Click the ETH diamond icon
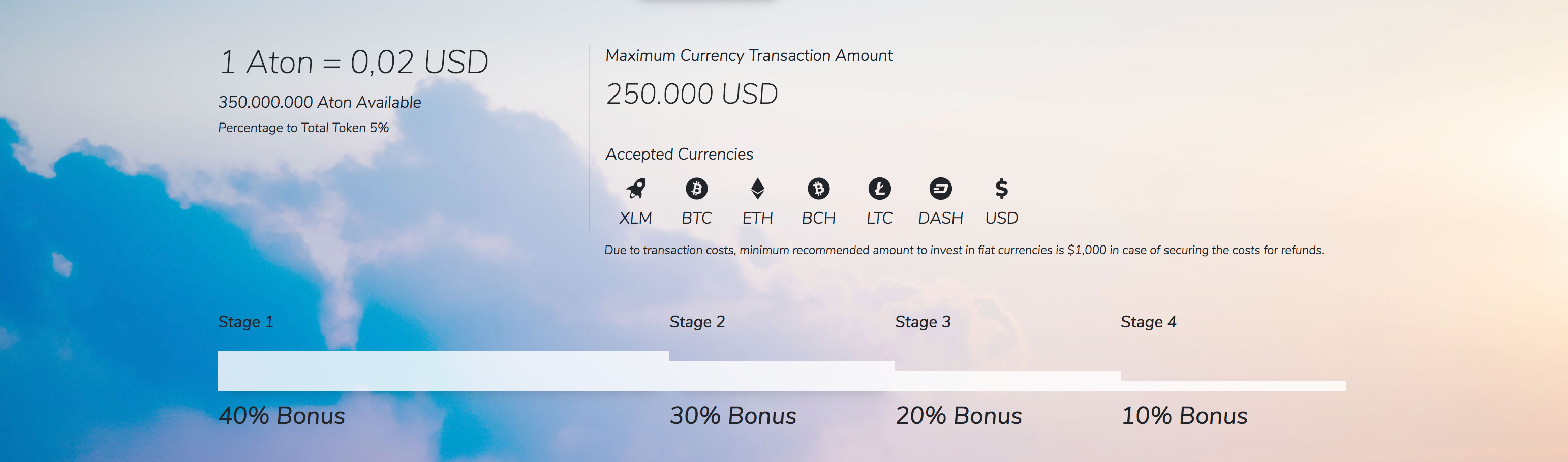The image size is (1568, 462). tap(757, 189)
